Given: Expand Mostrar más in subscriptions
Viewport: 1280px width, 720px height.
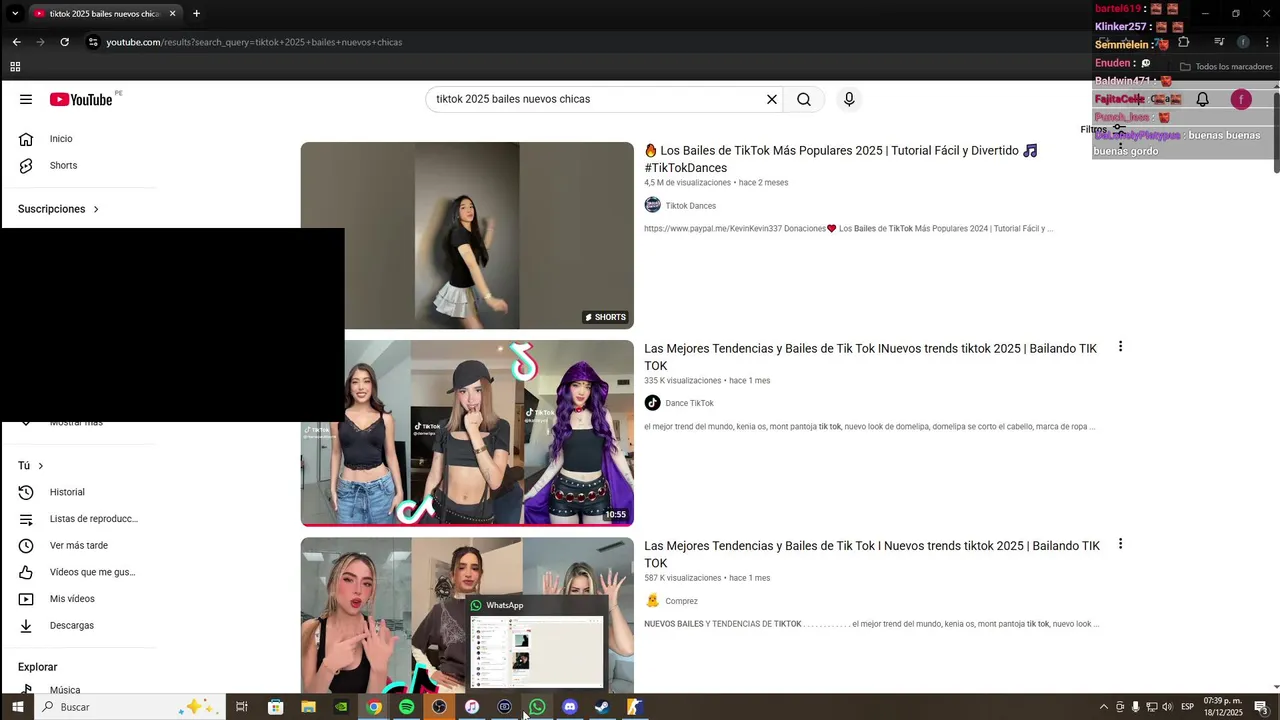Looking at the screenshot, I should point(76,423).
